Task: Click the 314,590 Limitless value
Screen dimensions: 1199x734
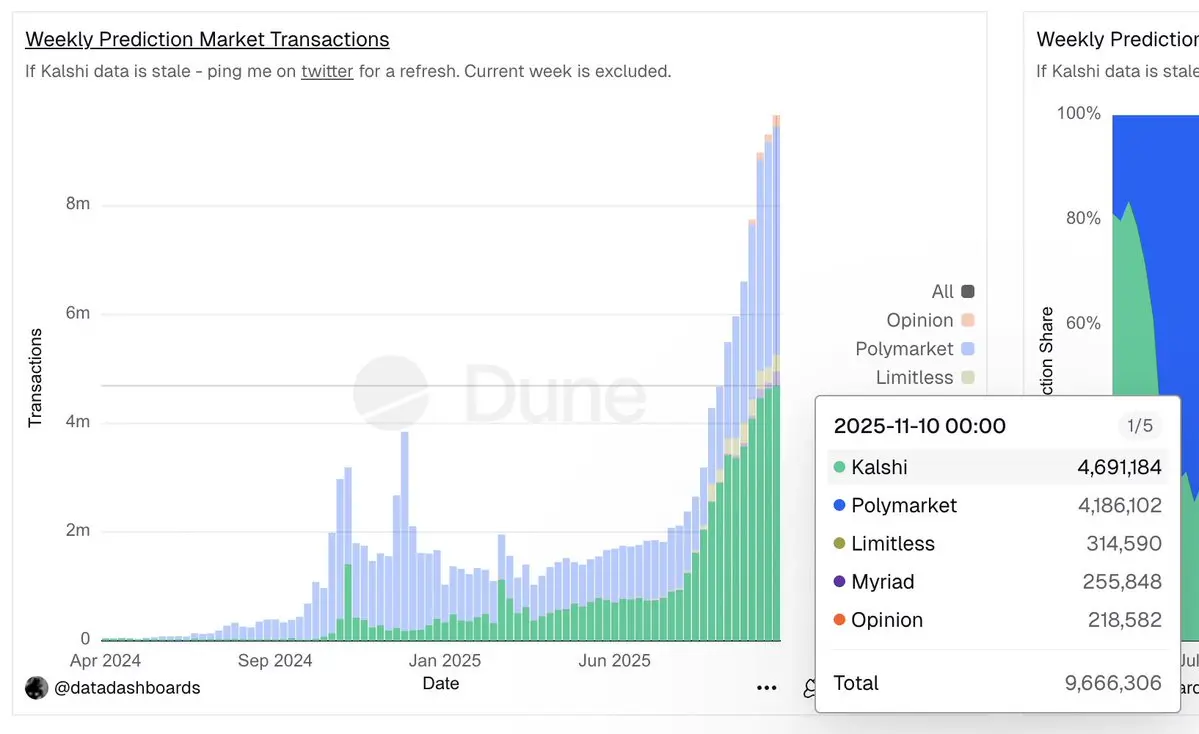Action: [1124, 544]
